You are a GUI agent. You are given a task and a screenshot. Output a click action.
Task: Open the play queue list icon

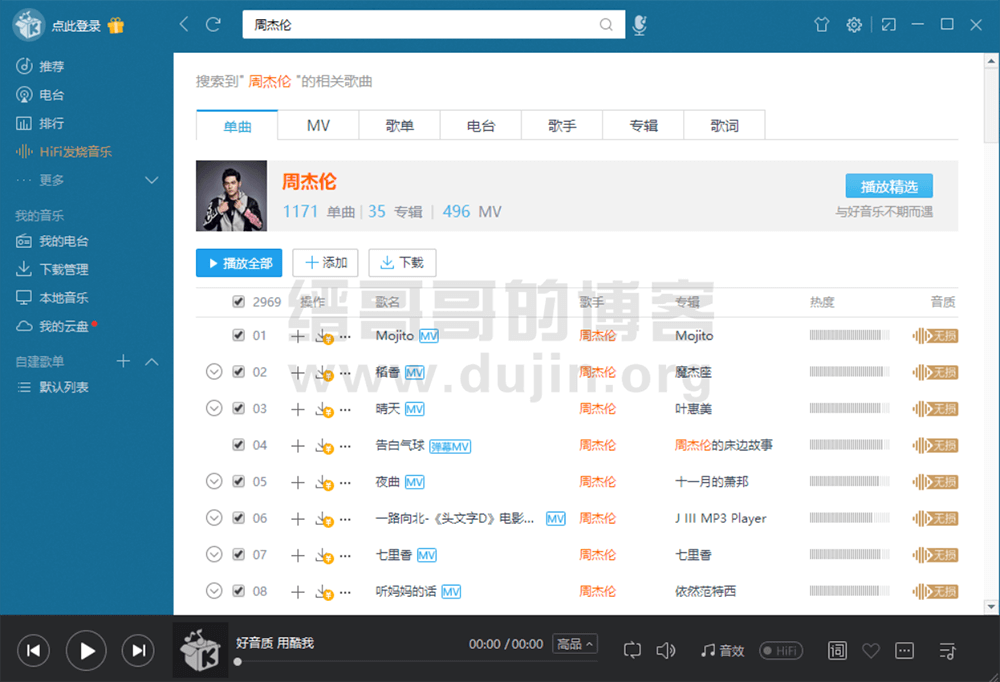point(947,650)
